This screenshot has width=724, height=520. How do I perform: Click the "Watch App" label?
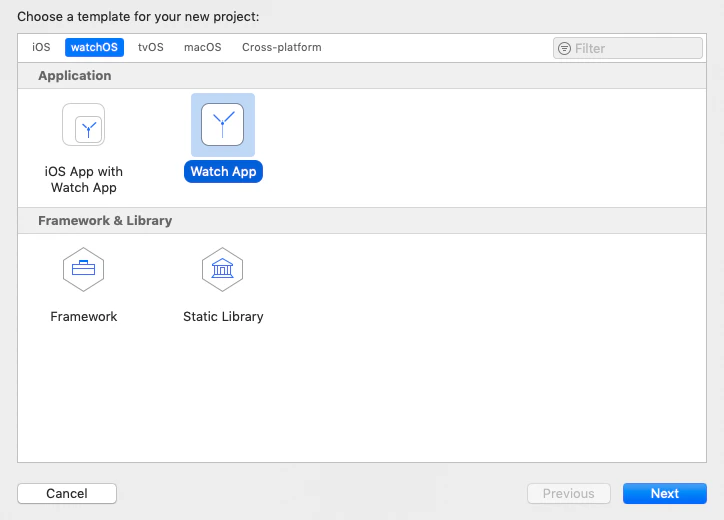[223, 171]
